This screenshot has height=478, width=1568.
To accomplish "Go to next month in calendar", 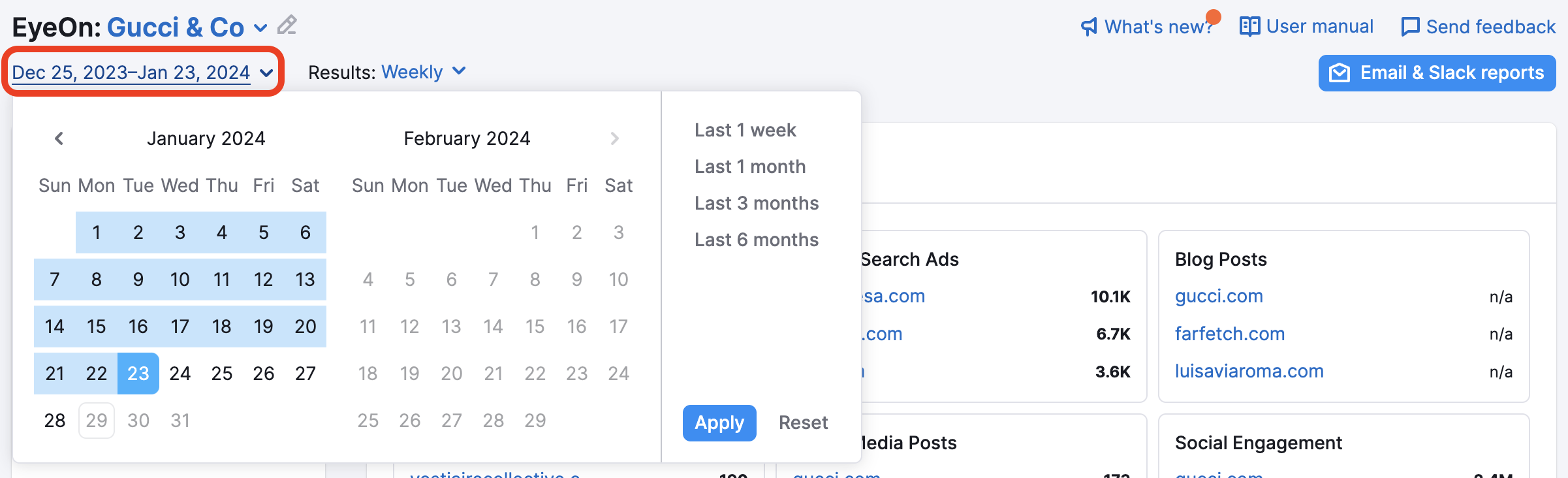I will [x=614, y=138].
